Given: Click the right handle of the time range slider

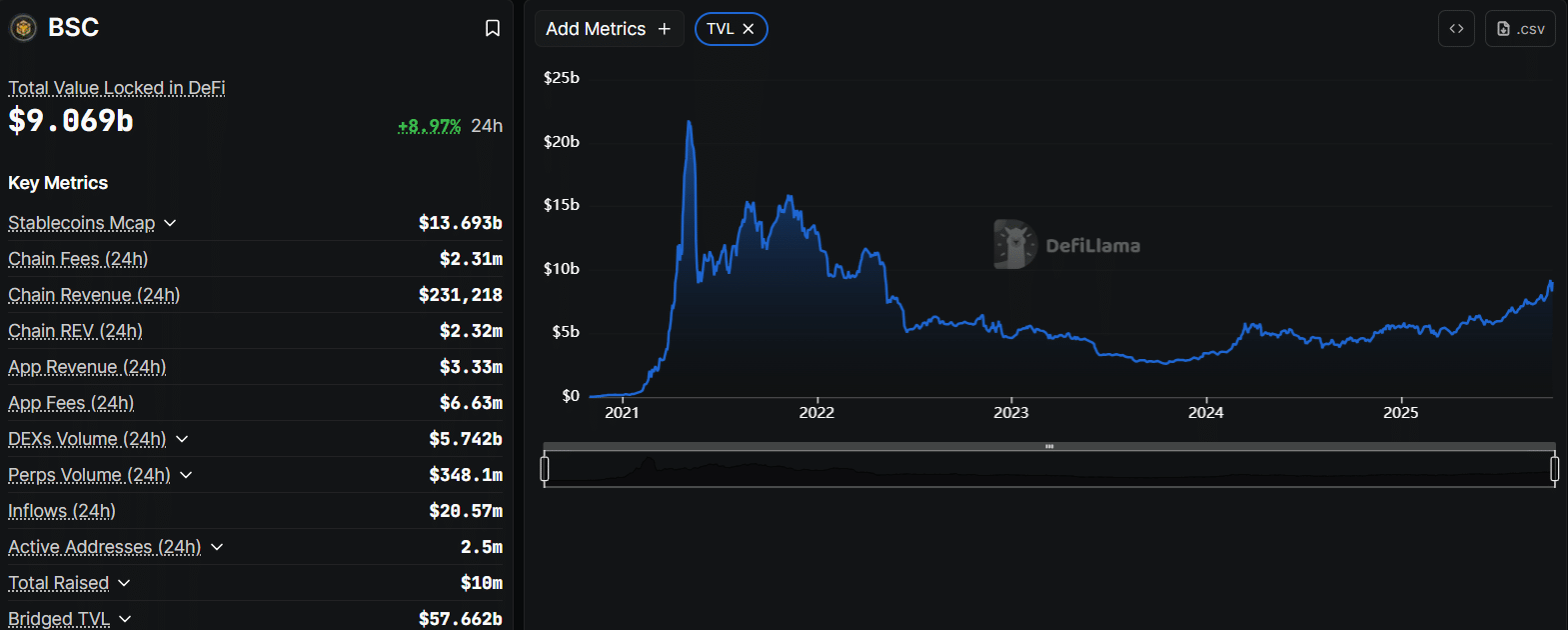Looking at the screenshot, I should click(x=1554, y=468).
